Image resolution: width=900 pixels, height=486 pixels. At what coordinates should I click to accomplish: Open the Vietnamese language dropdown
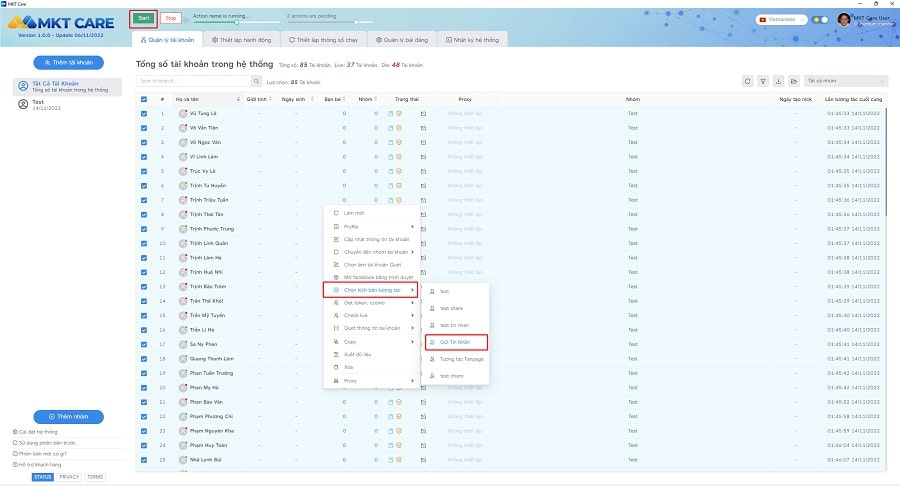781,19
